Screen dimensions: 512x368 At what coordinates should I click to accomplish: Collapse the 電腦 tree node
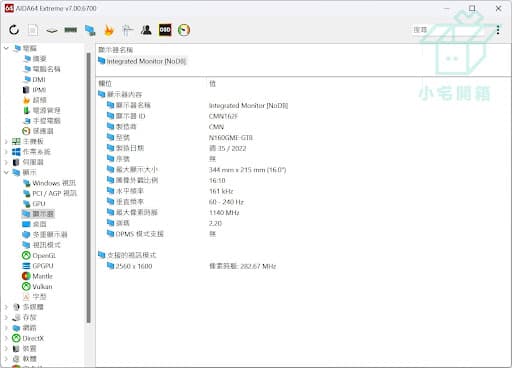[x=6, y=48]
